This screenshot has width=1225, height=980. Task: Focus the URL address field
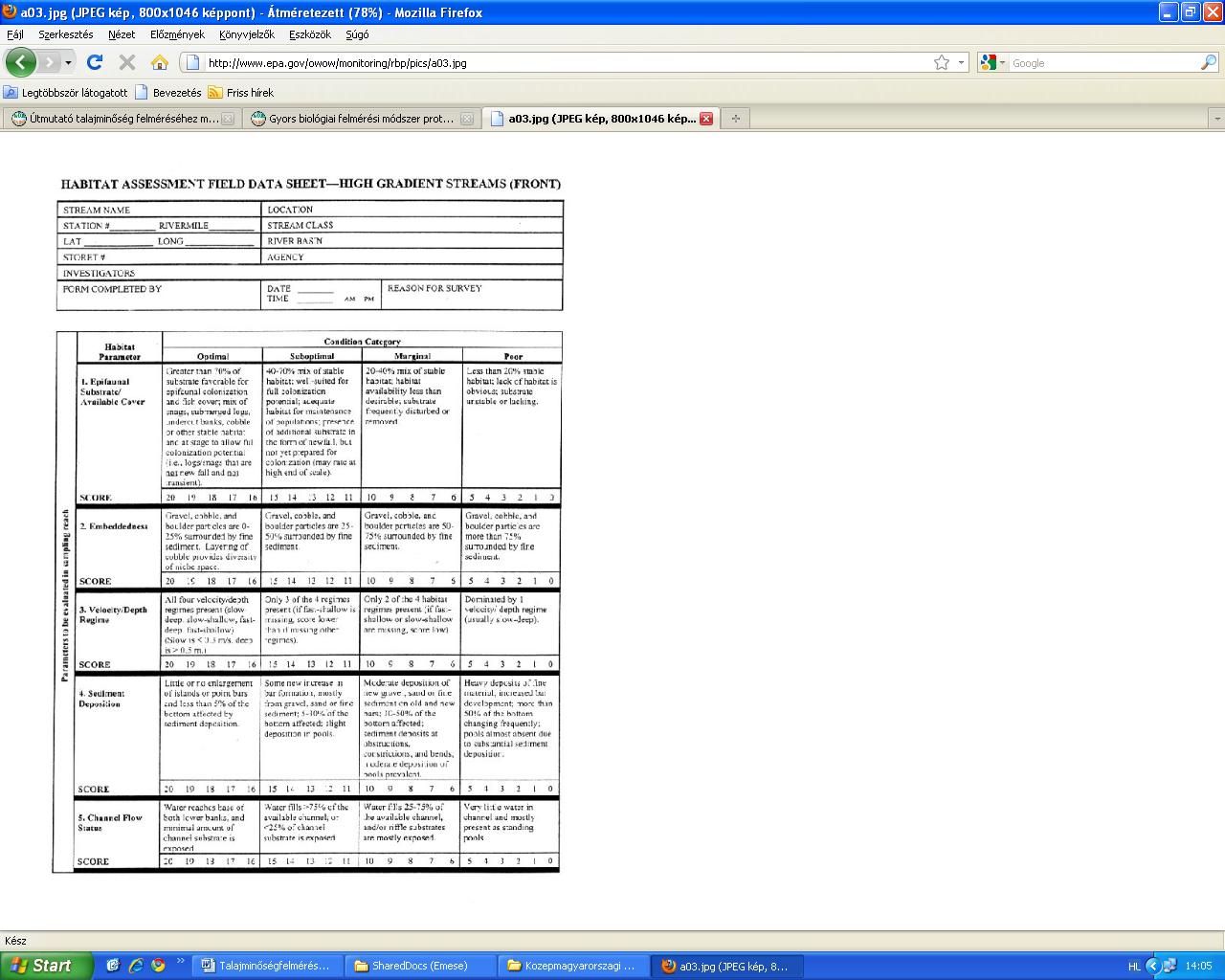(565, 63)
